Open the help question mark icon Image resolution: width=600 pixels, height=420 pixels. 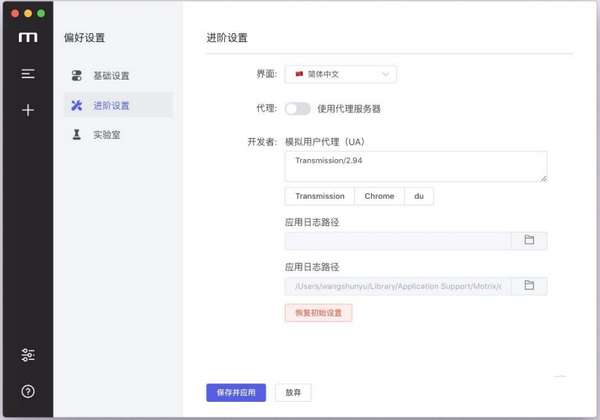(28, 391)
